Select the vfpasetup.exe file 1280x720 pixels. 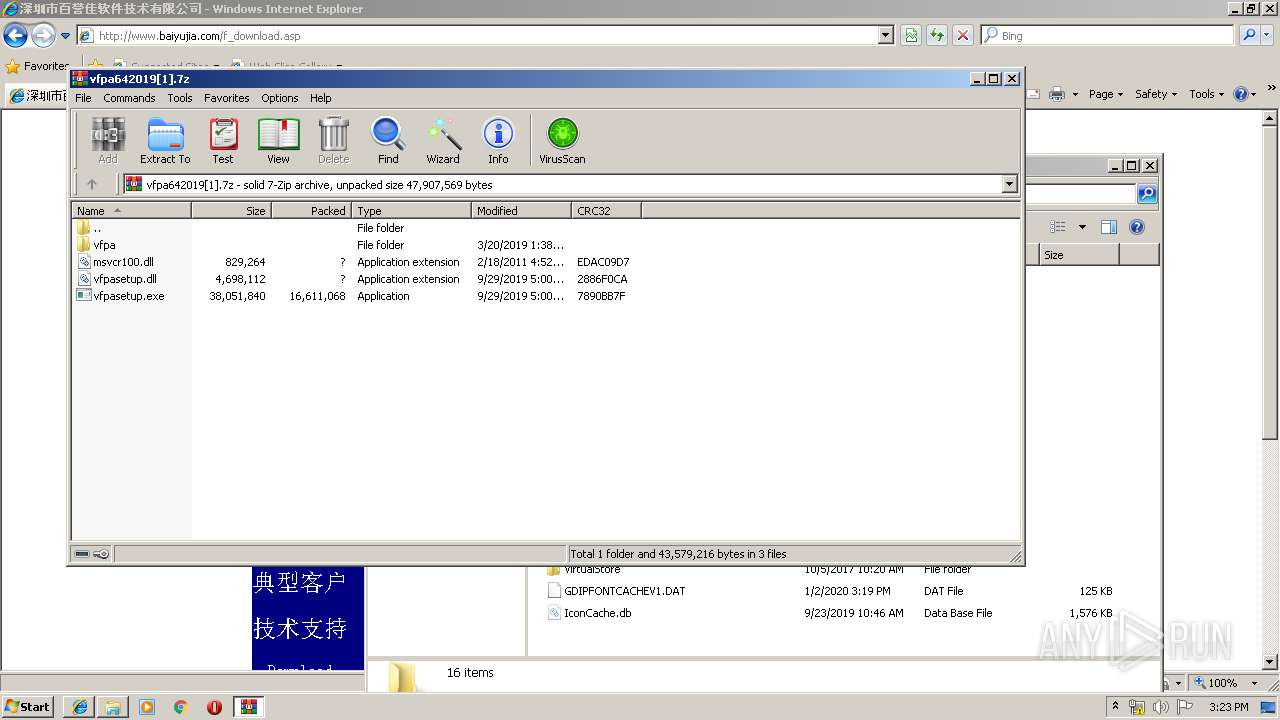(x=121, y=296)
